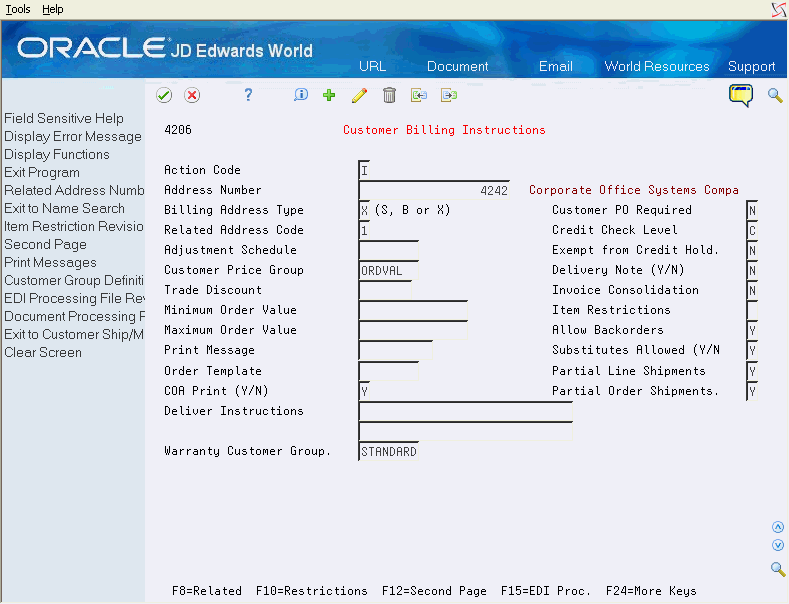Select Related Address Number sidebar option
Image resolution: width=789 pixels, height=604 pixels.
click(74, 190)
